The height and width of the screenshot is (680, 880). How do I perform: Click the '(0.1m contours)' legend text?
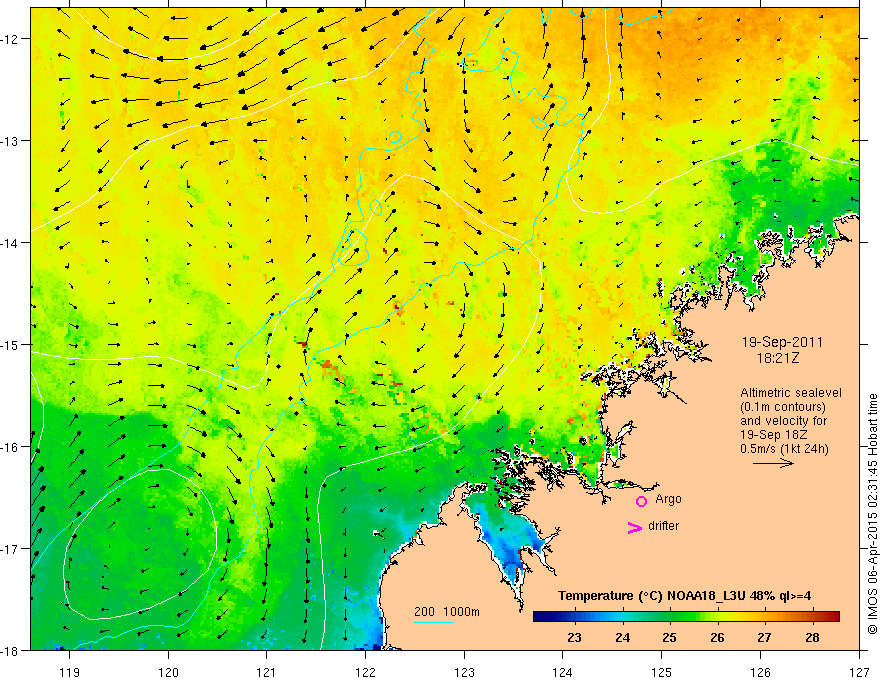783,407
